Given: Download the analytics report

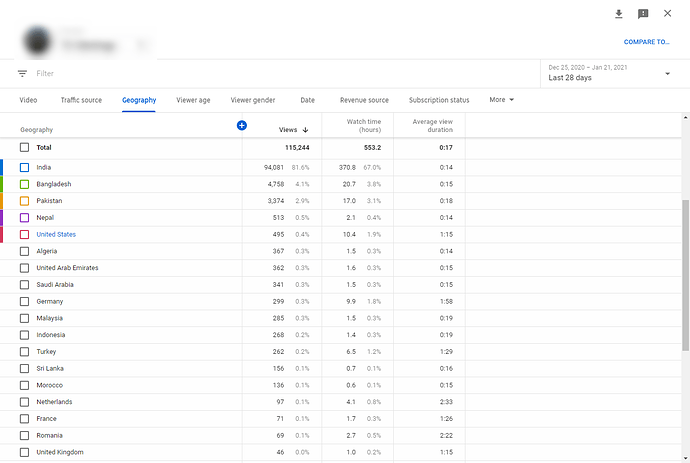Looking at the screenshot, I should tap(618, 14).
